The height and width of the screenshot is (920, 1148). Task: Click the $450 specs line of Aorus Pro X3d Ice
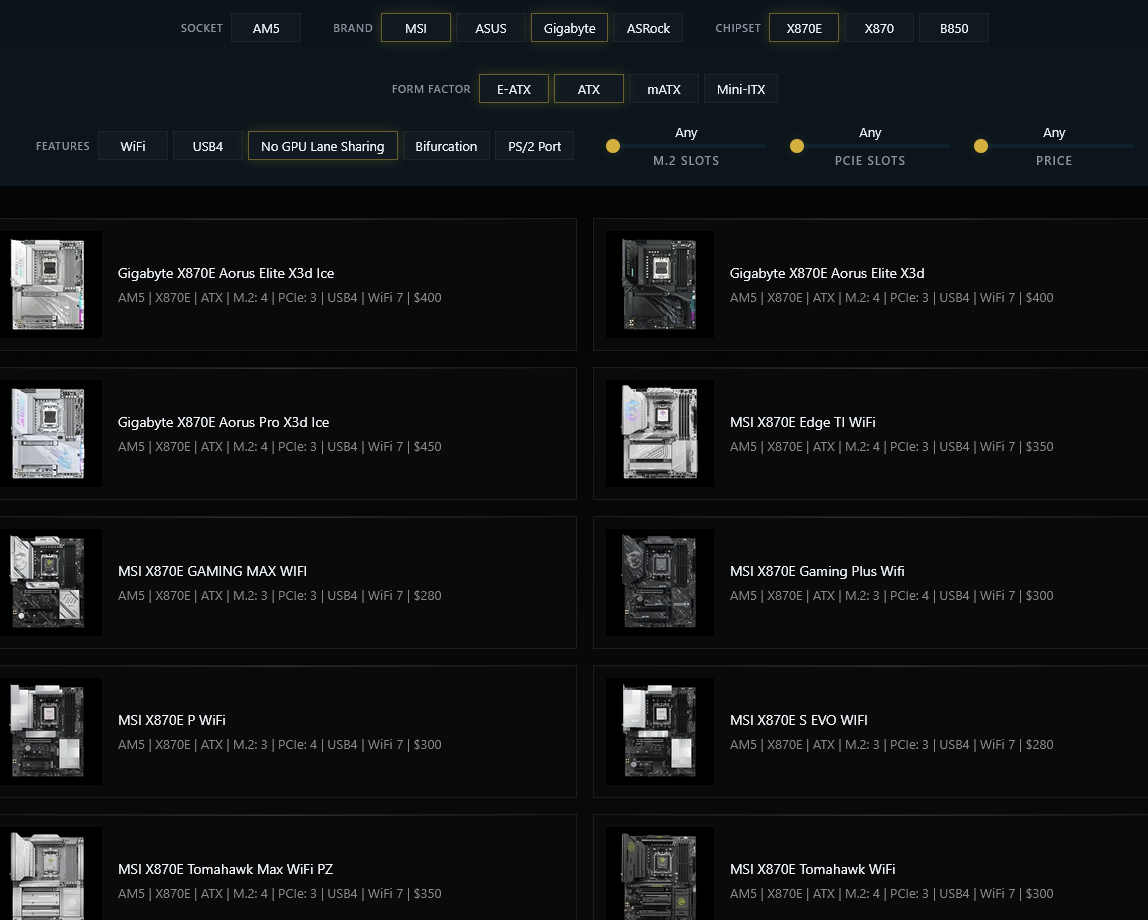click(x=280, y=446)
